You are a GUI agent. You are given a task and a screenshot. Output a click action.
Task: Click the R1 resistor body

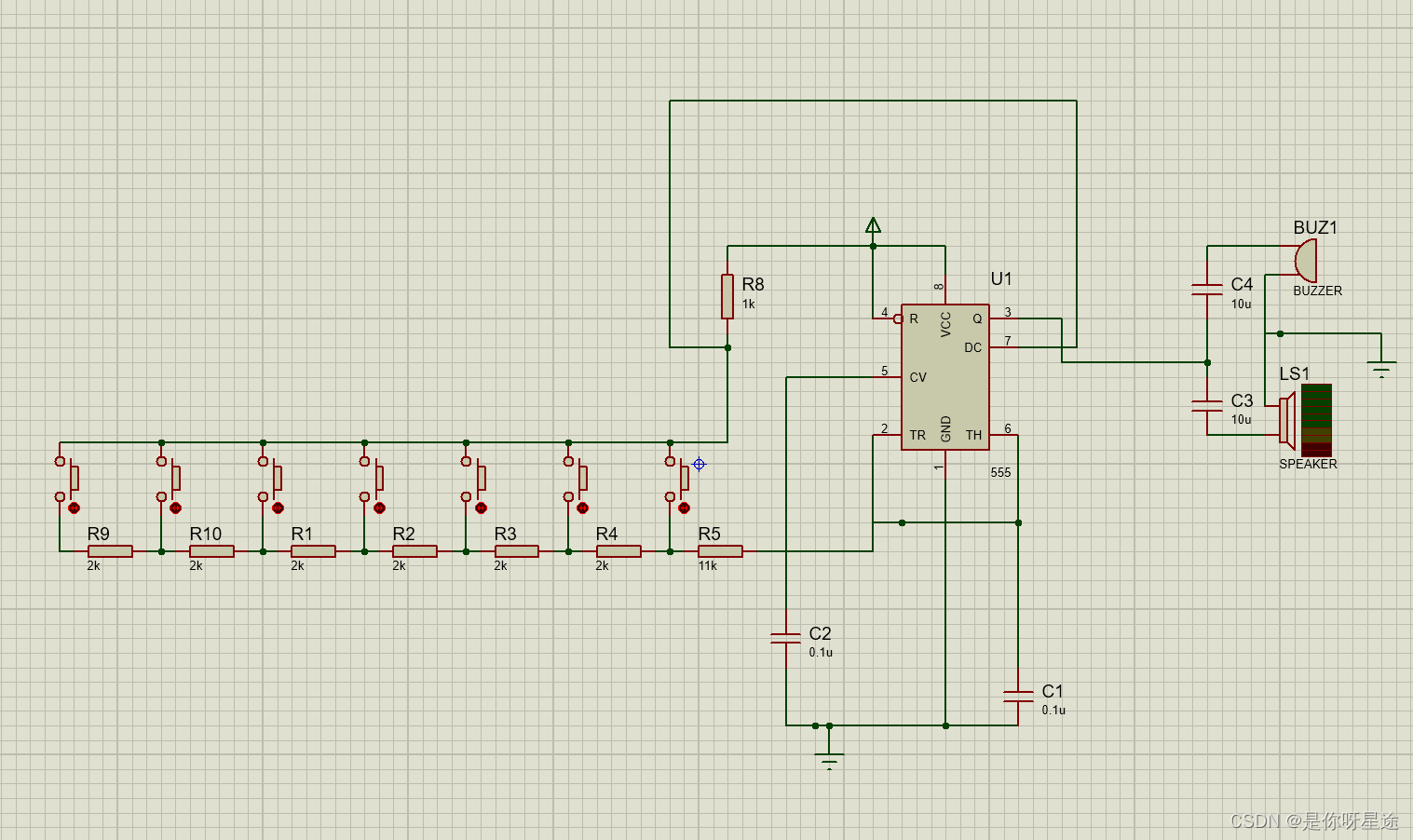click(313, 551)
